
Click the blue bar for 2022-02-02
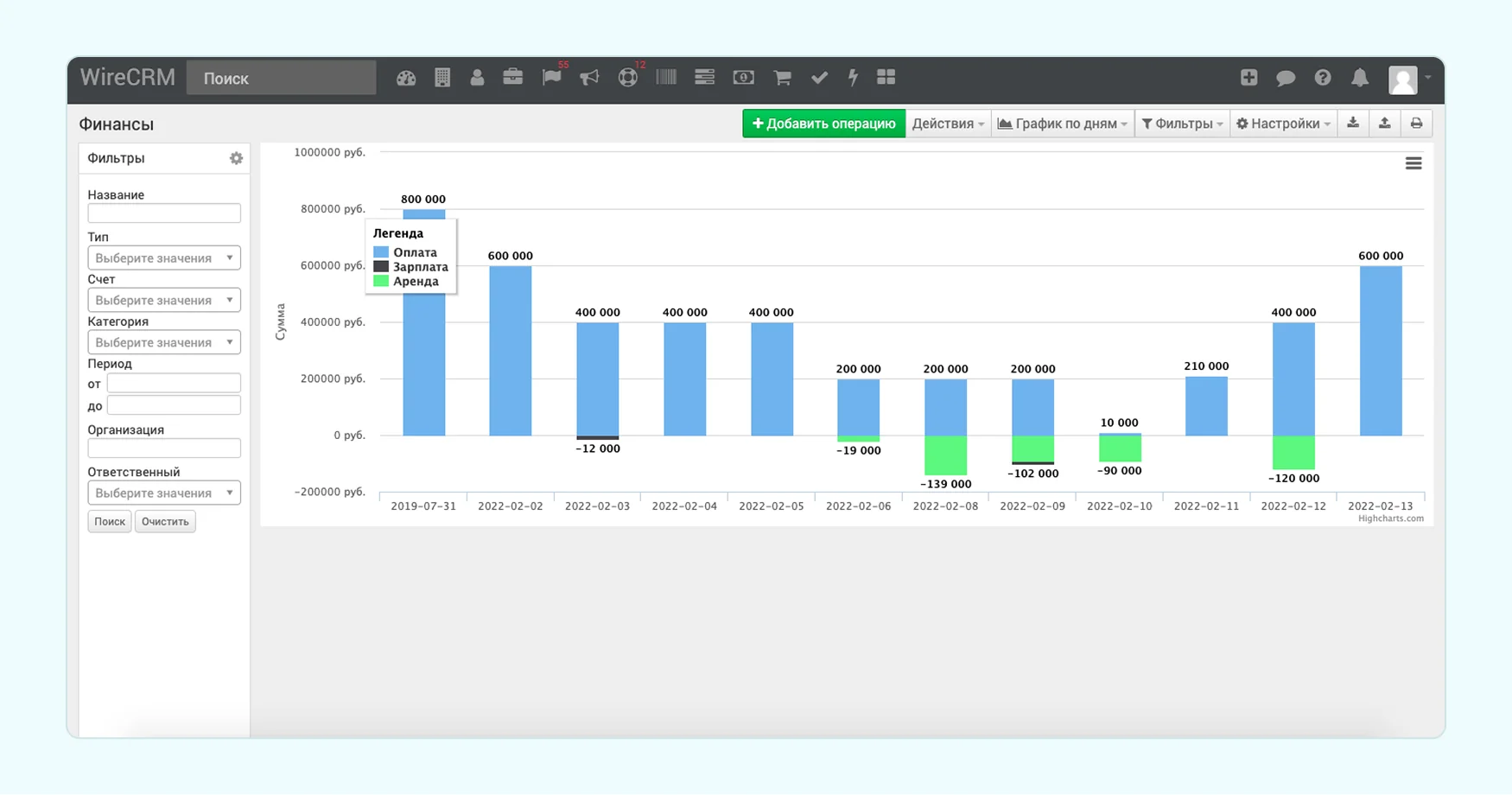pyautogui.click(x=511, y=351)
